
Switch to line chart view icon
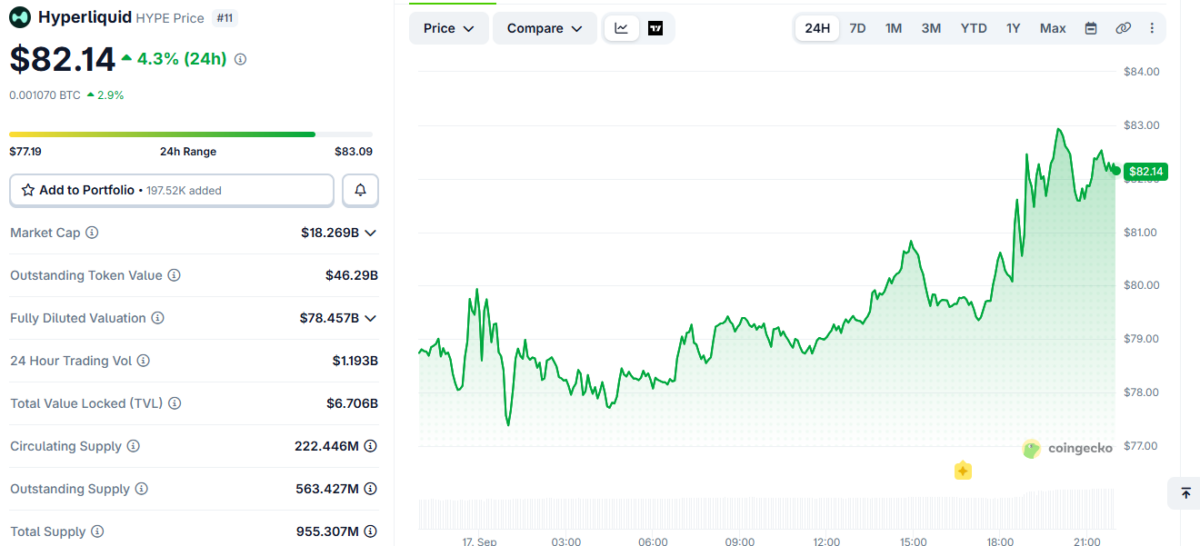[621, 28]
